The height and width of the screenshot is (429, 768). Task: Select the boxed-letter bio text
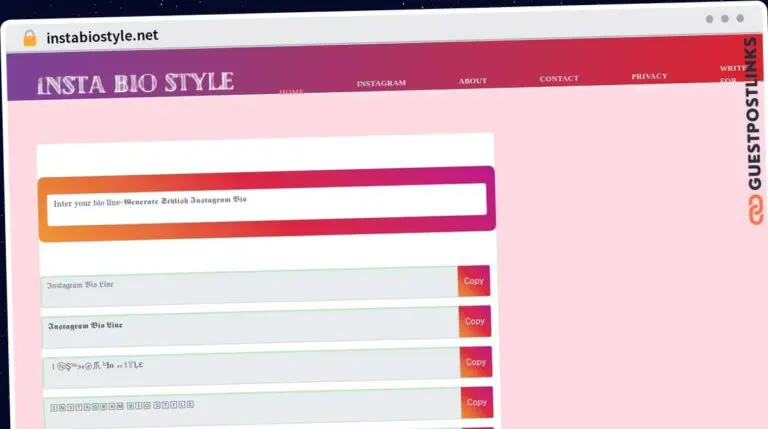122,406
